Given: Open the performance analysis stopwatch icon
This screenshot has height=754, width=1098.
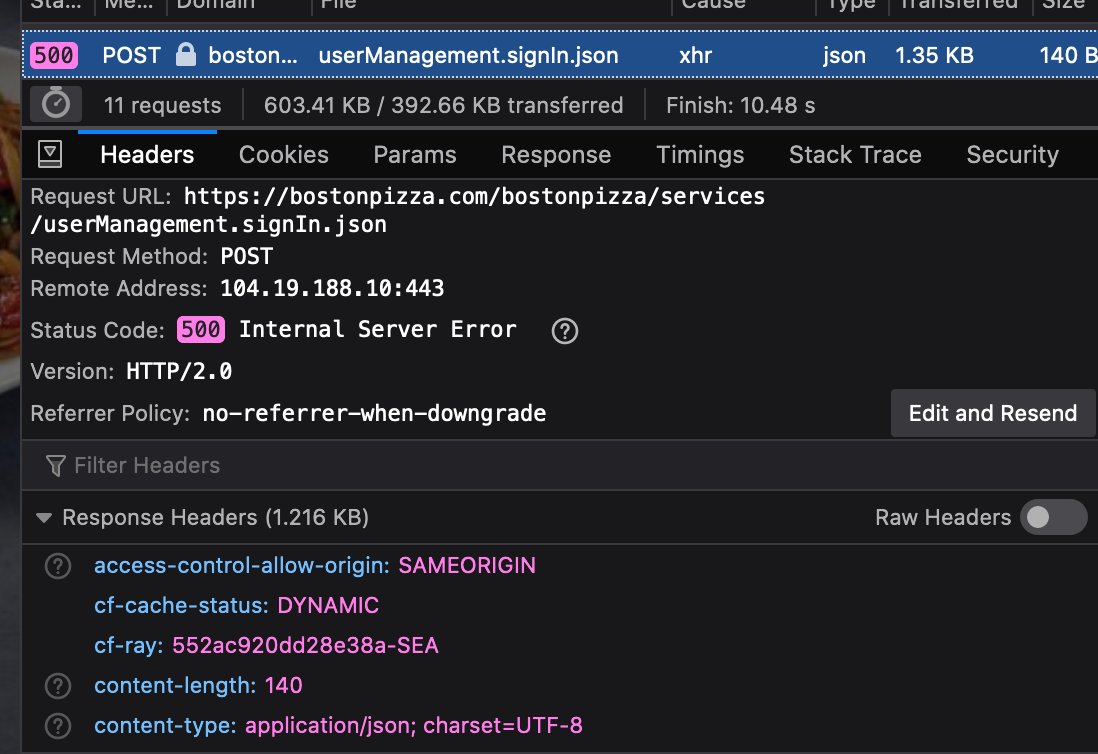Looking at the screenshot, I should (56, 104).
